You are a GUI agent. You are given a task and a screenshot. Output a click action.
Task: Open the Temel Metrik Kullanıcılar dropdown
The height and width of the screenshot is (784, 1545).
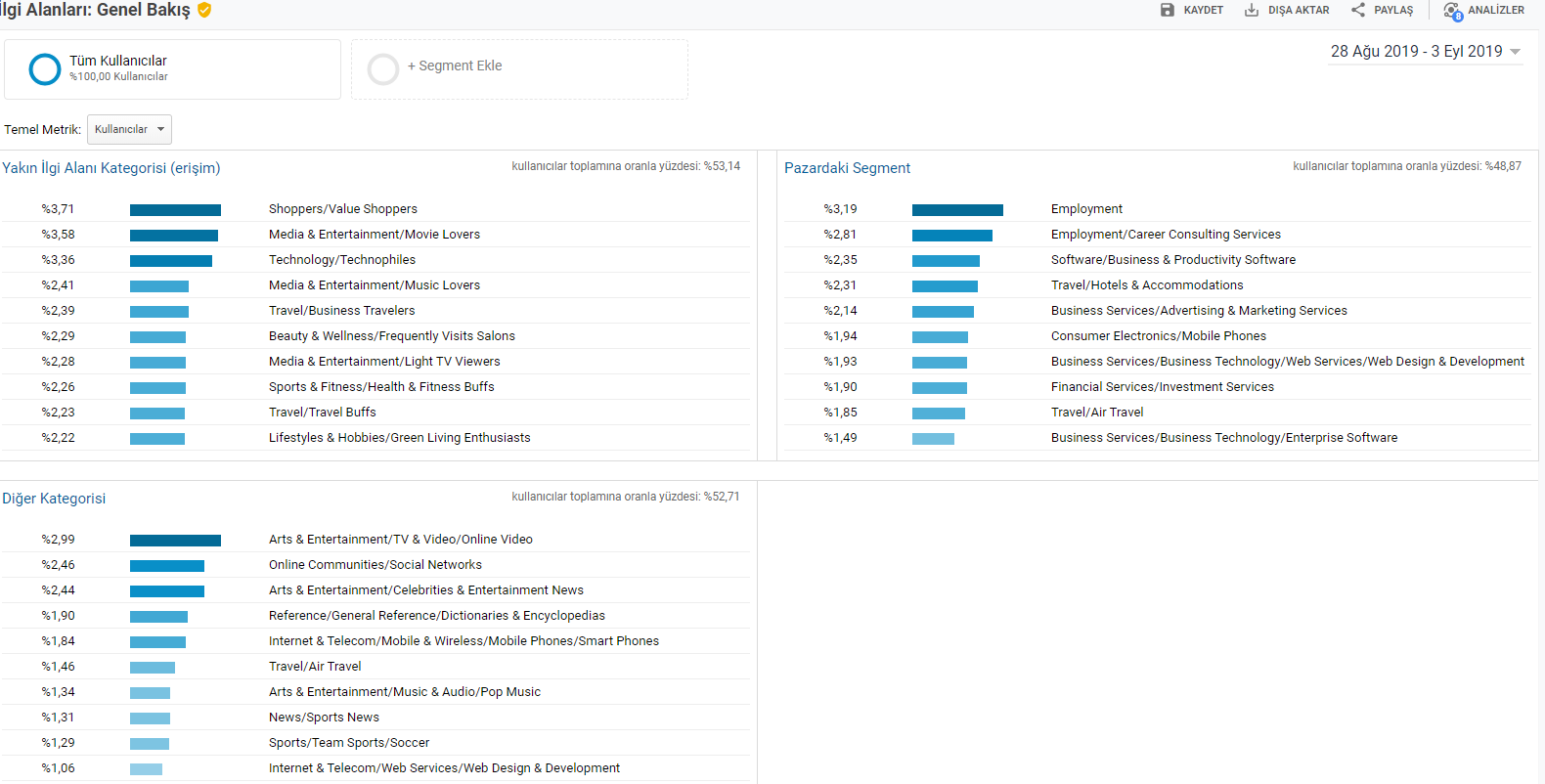(x=129, y=129)
